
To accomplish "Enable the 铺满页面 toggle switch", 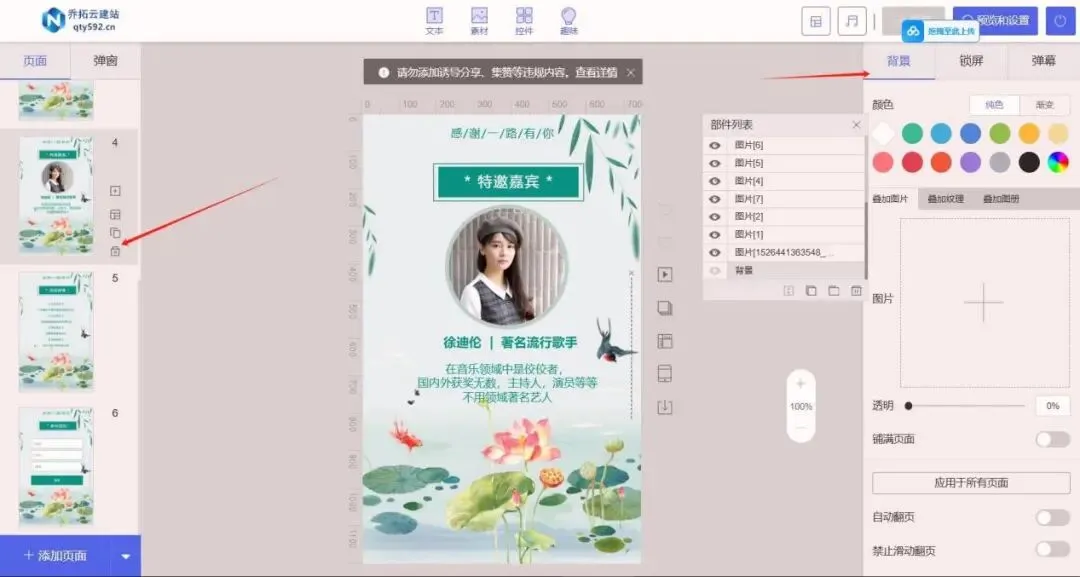I will [x=1050, y=439].
